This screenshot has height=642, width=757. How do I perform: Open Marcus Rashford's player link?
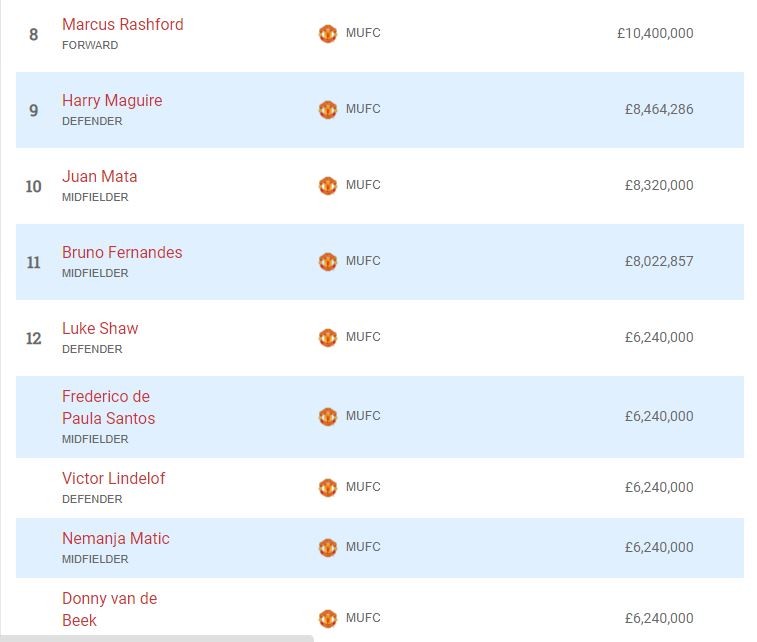coord(122,24)
